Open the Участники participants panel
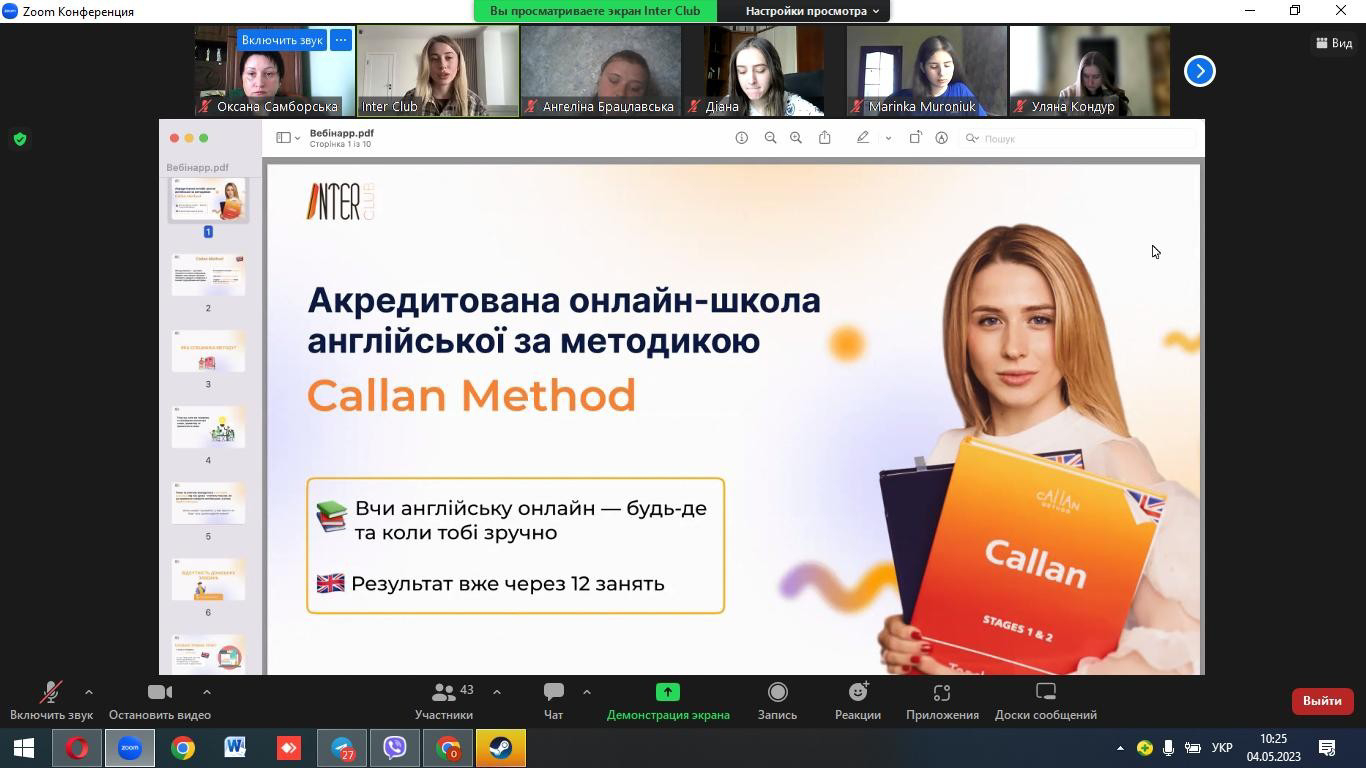Screen dimensions: 1366x768 tap(444, 700)
